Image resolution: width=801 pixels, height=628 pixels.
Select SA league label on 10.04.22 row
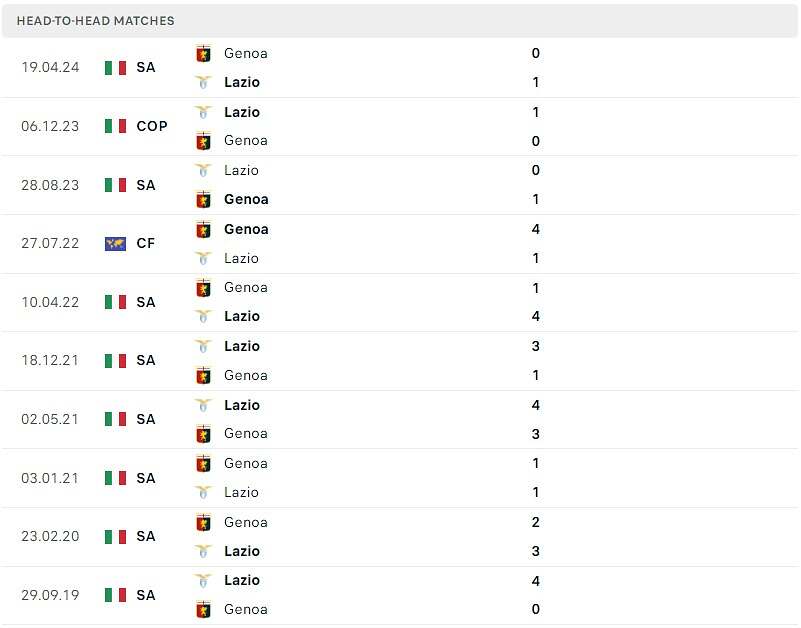pyautogui.click(x=146, y=303)
